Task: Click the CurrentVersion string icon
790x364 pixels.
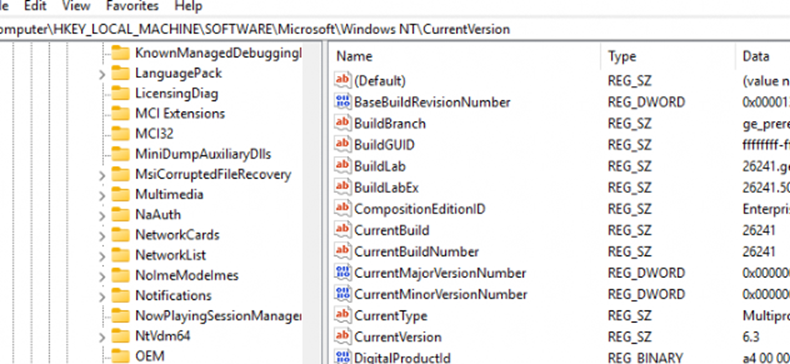Action: coord(343,337)
